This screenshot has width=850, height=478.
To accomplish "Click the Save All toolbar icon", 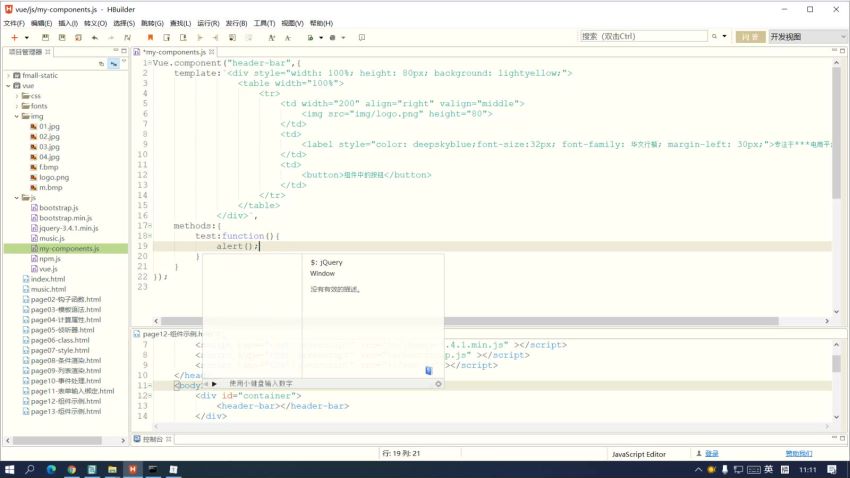I will [62, 37].
